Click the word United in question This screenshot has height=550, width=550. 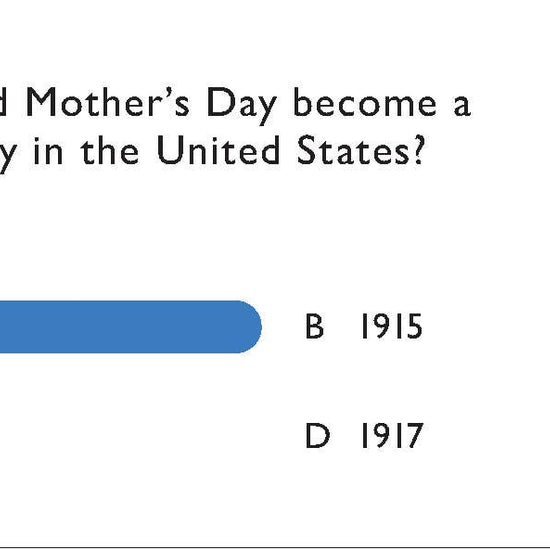218,150
